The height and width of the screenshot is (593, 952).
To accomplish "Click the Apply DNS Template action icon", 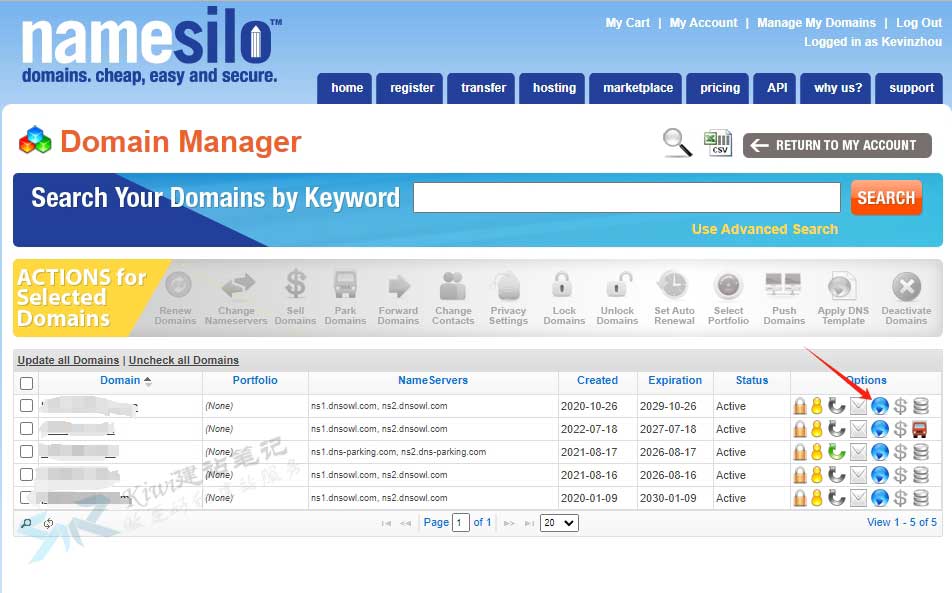I will pos(842,285).
